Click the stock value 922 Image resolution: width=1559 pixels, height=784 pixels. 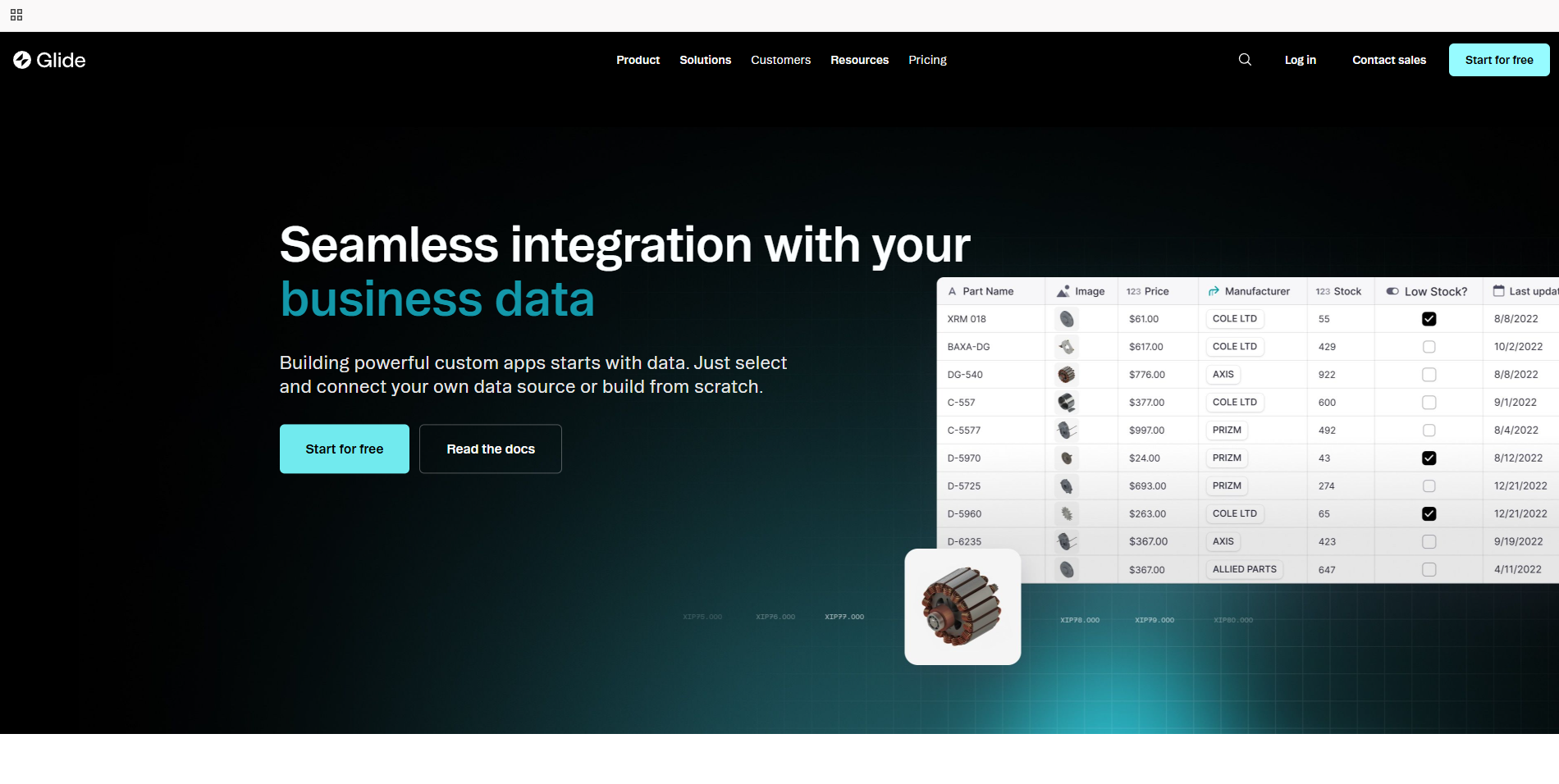1327,375
